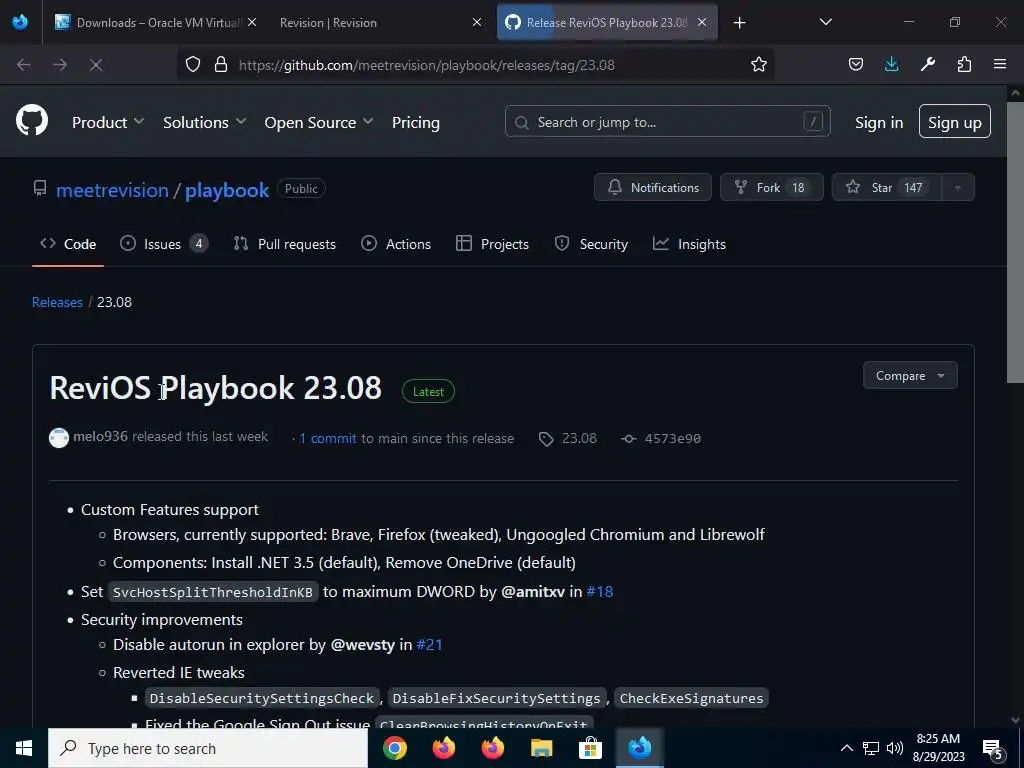
Task: Click the Latest release badge
Action: tap(428, 391)
